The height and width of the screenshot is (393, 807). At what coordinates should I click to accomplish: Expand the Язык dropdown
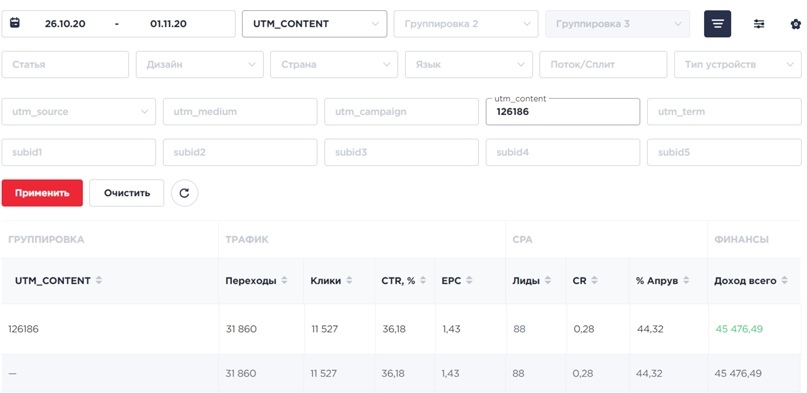pyautogui.click(x=469, y=64)
